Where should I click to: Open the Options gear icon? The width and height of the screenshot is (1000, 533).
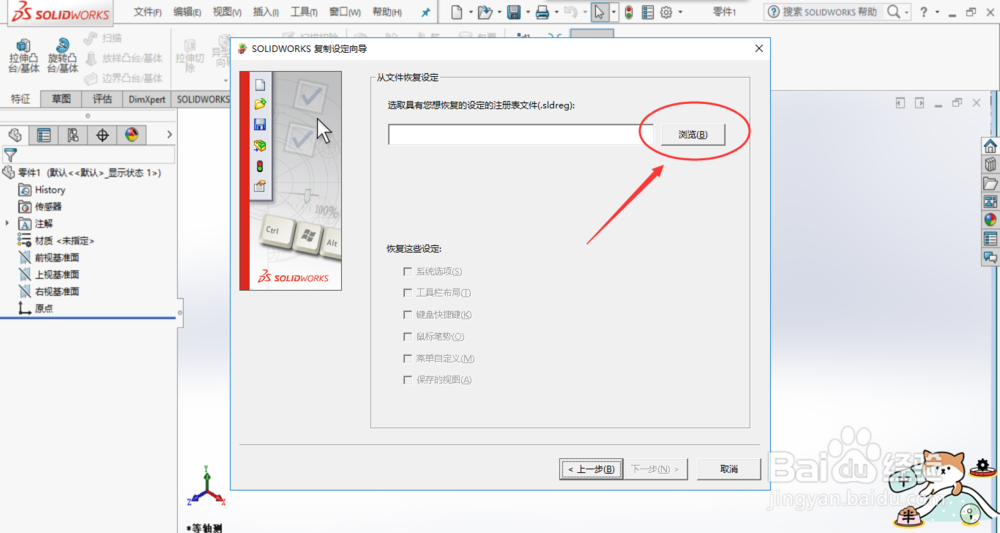pyautogui.click(x=666, y=12)
